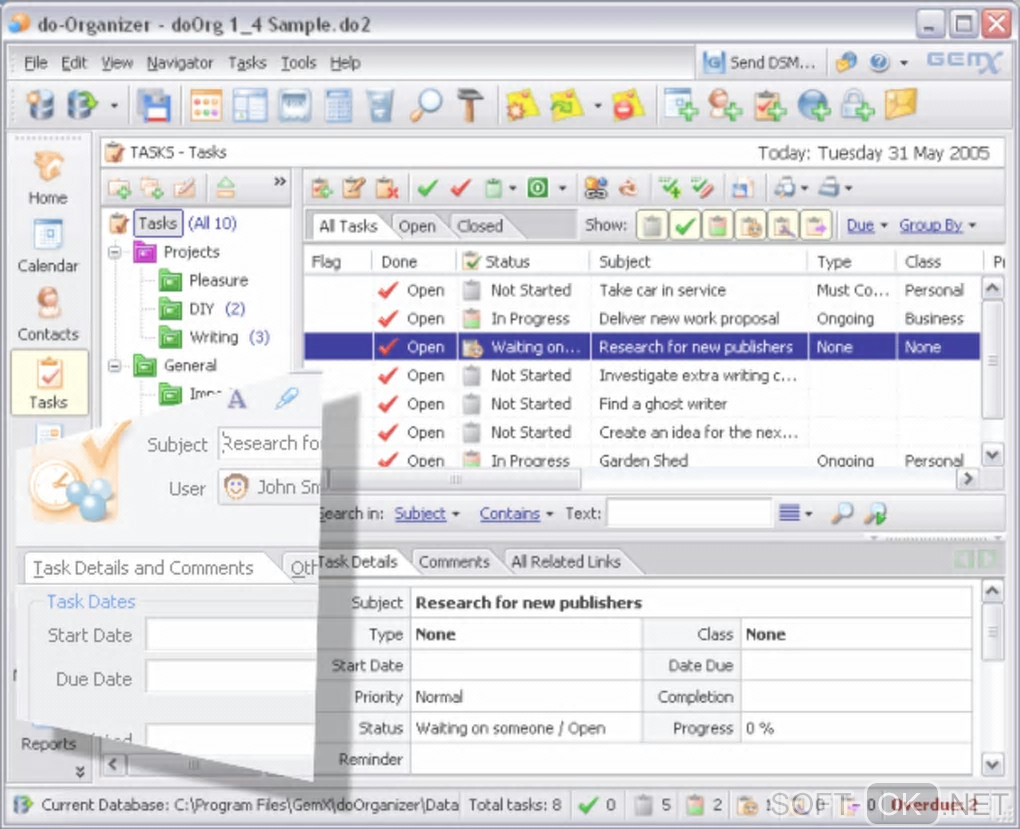This screenshot has width=1020, height=829.
Task: Expand navigator sidebar bottom double chevron
Action: [x=80, y=772]
